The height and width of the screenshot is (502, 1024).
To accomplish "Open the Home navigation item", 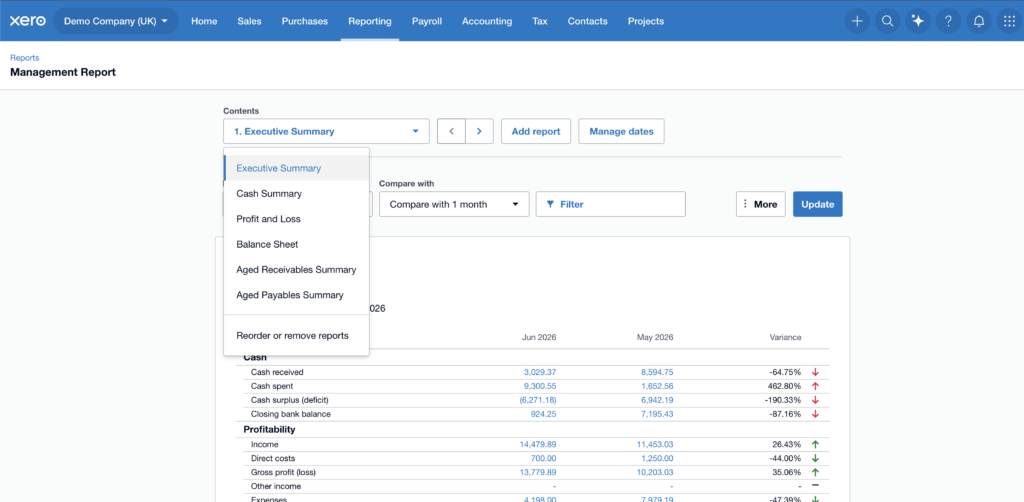I will (x=204, y=21).
